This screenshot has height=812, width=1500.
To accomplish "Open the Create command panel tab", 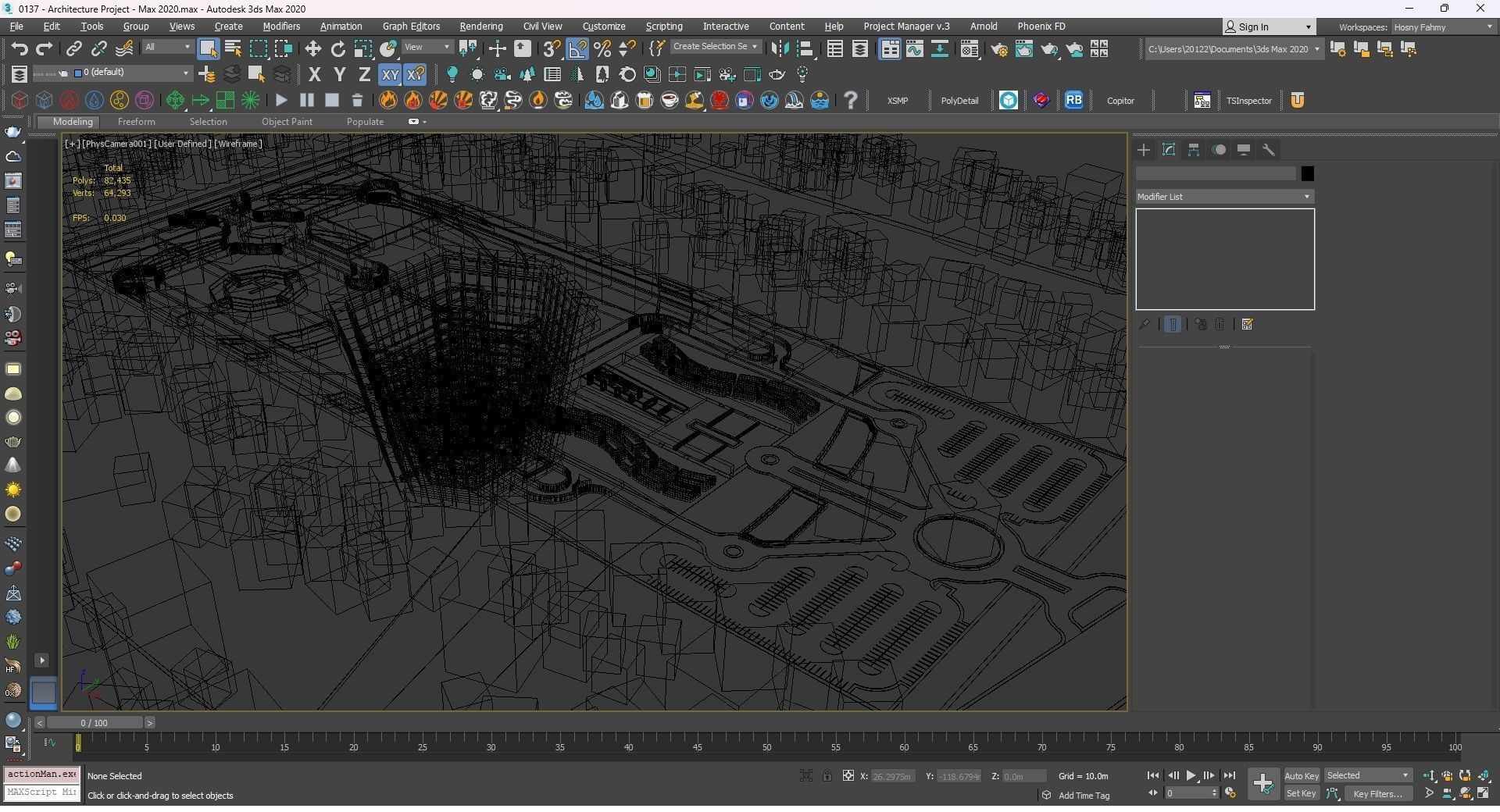I will click(x=1144, y=150).
